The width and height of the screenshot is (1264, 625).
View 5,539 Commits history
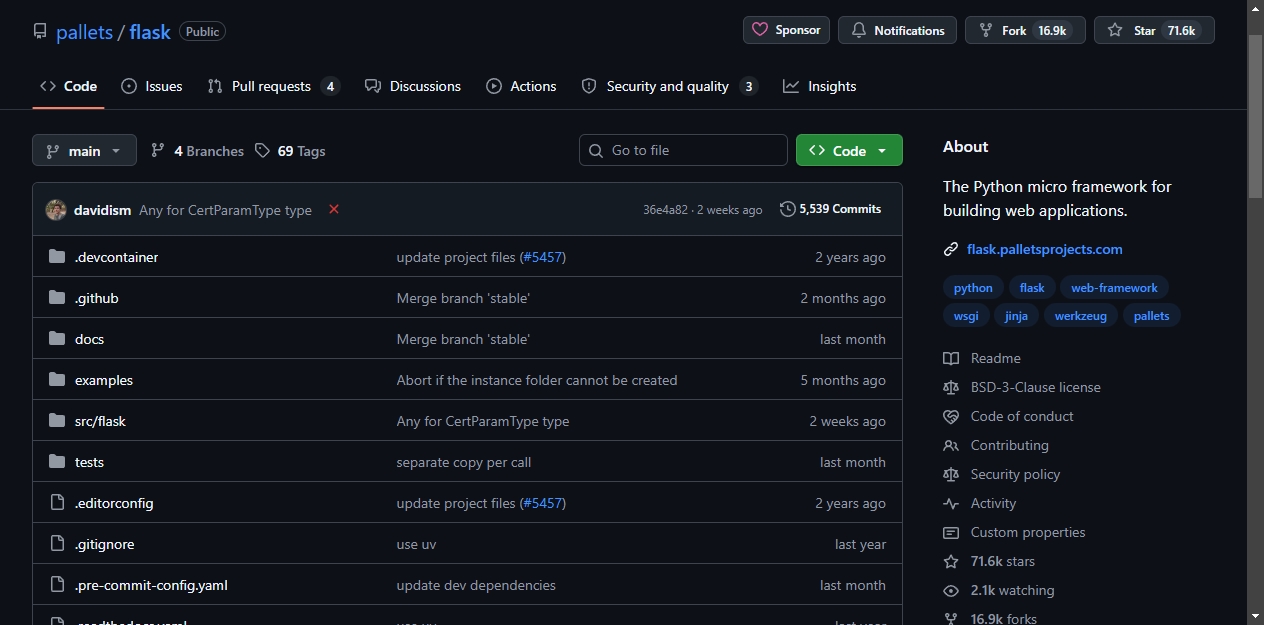(x=831, y=209)
